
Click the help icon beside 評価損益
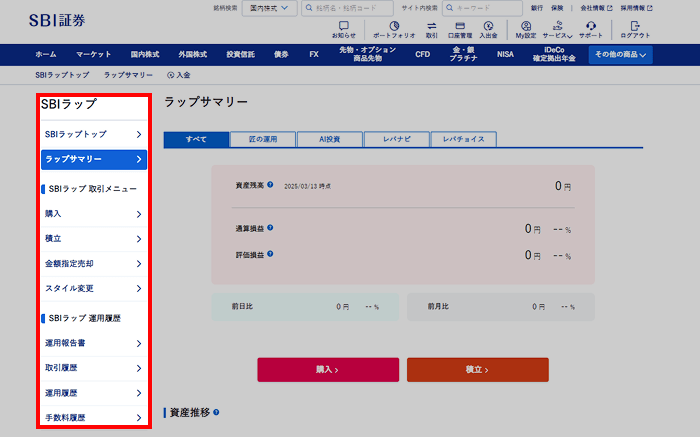[270, 253]
